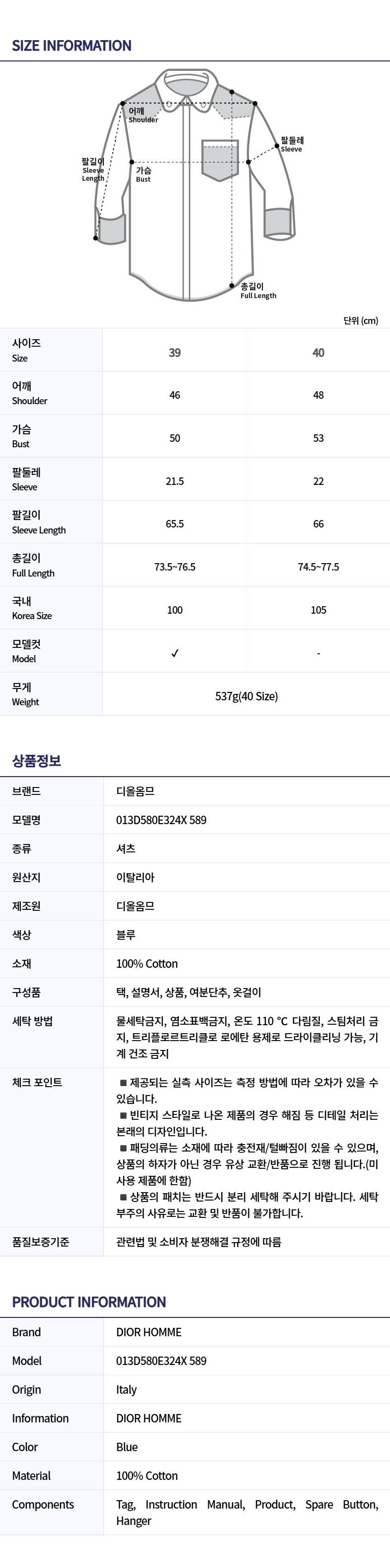Click the chest pocket on the shirt diagram
This screenshot has height=1568, width=390.
pos(220,160)
